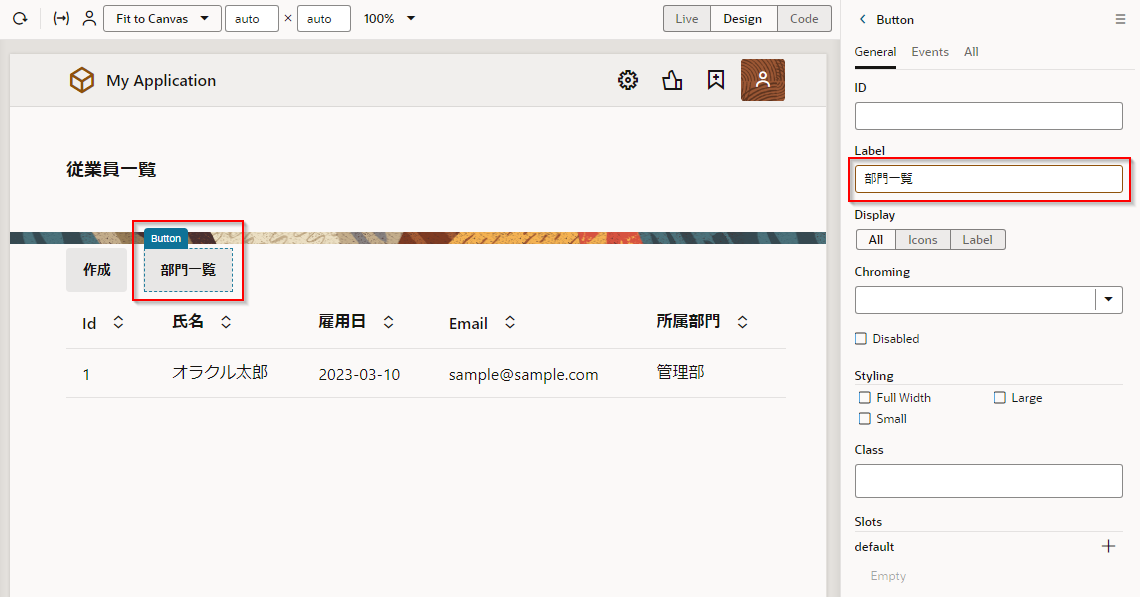Check the Full Width styling option
Screen dimensions: 1140x597
pyautogui.click(x=865, y=398)
